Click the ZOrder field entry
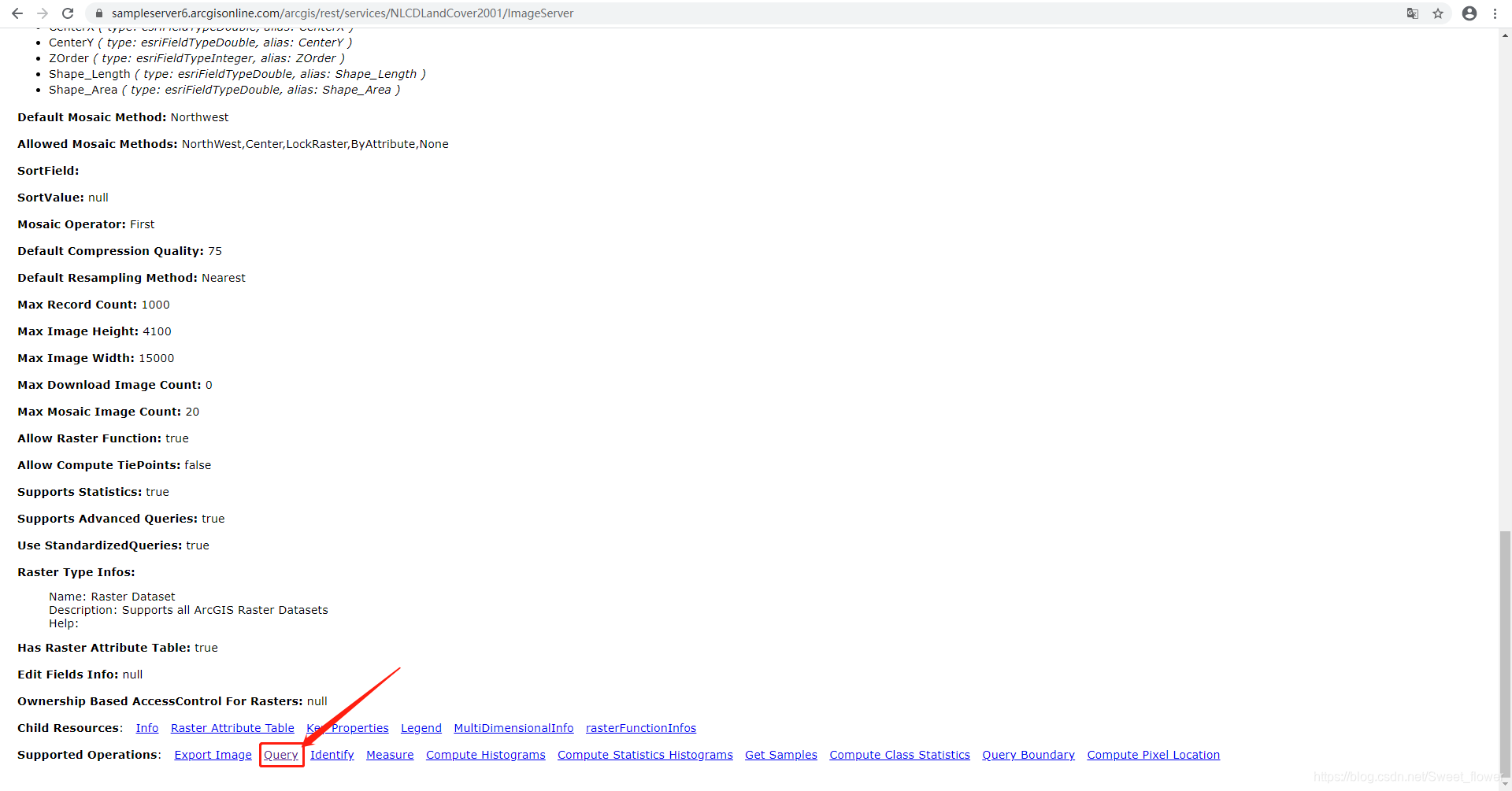 point(197,58)
